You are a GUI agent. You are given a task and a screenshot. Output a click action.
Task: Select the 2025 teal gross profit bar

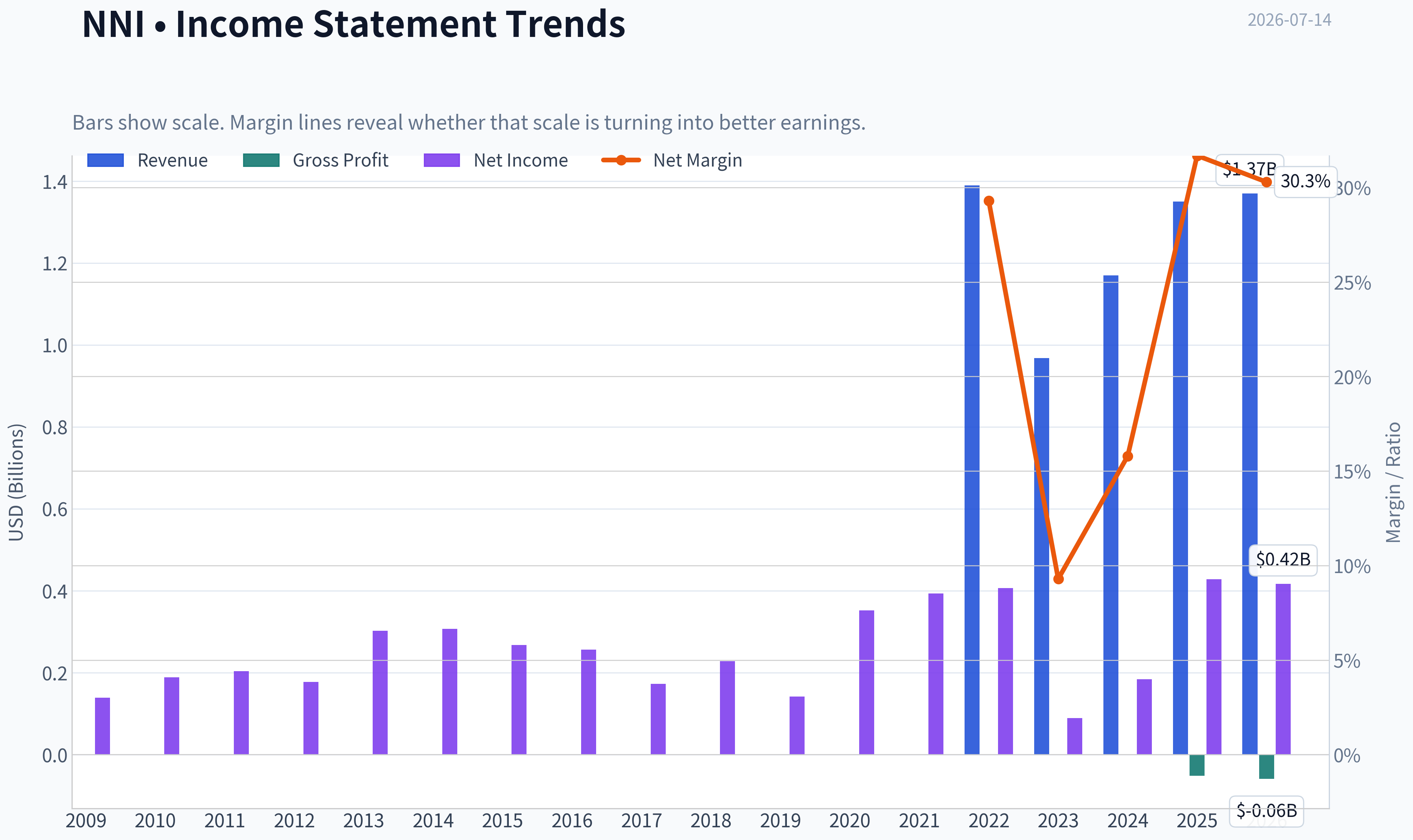(x=1197, y=765)
